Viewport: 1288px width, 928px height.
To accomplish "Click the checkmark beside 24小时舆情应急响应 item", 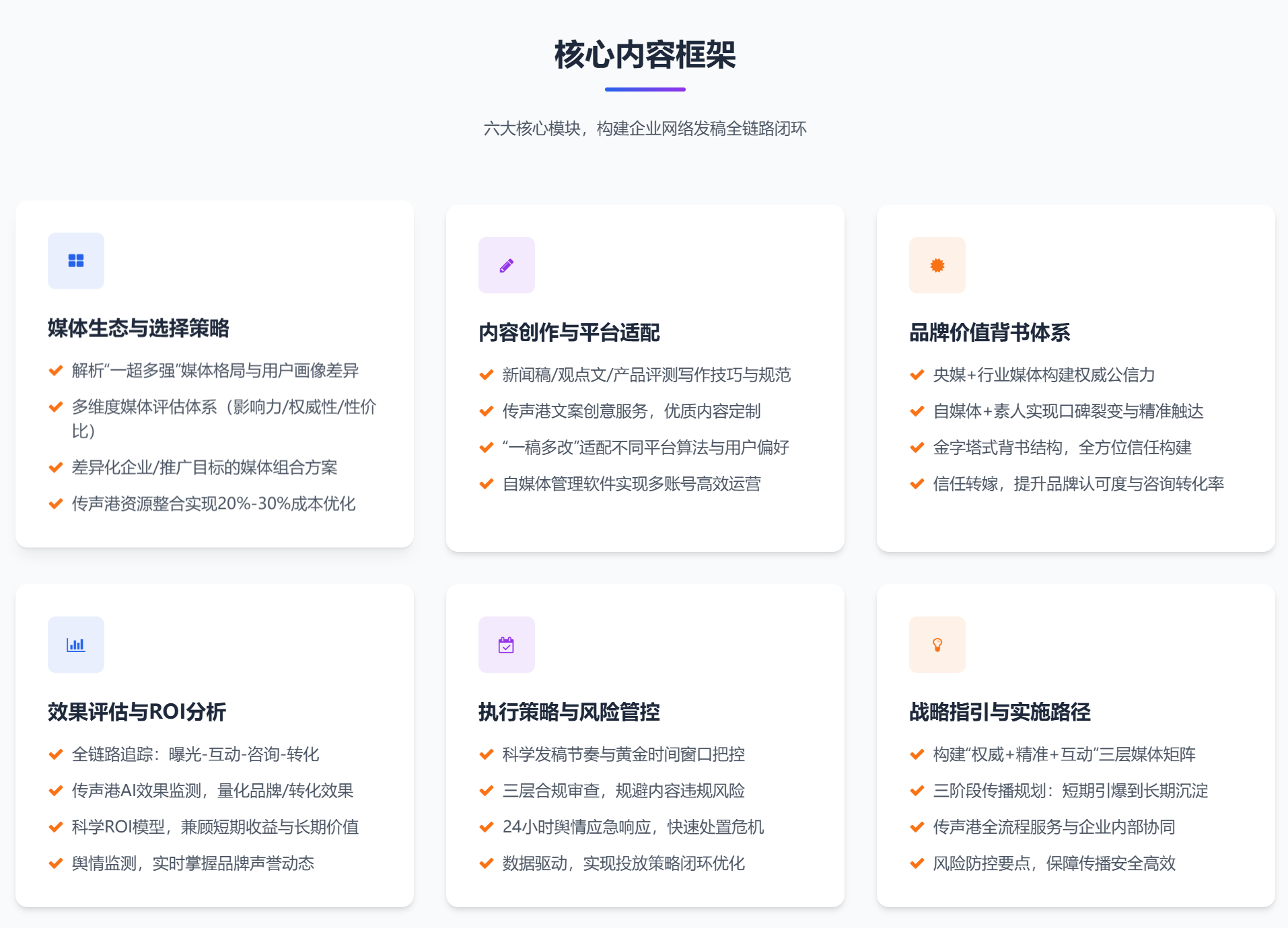I will coord(486,826).
